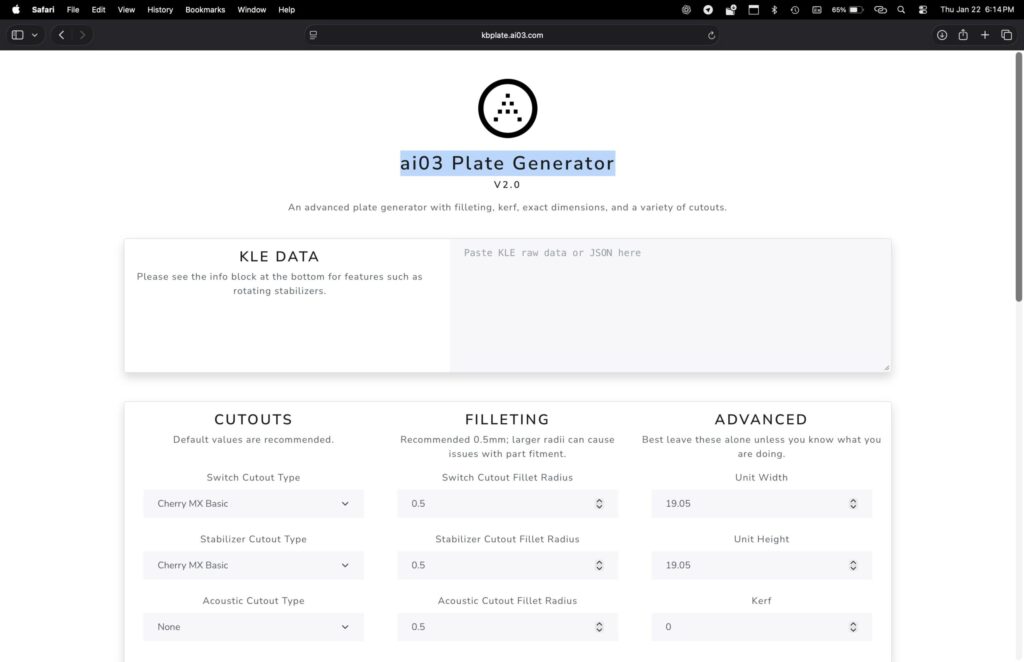The image size is (1024, 662).
Task: Show the tab overview
Action: (x=1007, y=35)
